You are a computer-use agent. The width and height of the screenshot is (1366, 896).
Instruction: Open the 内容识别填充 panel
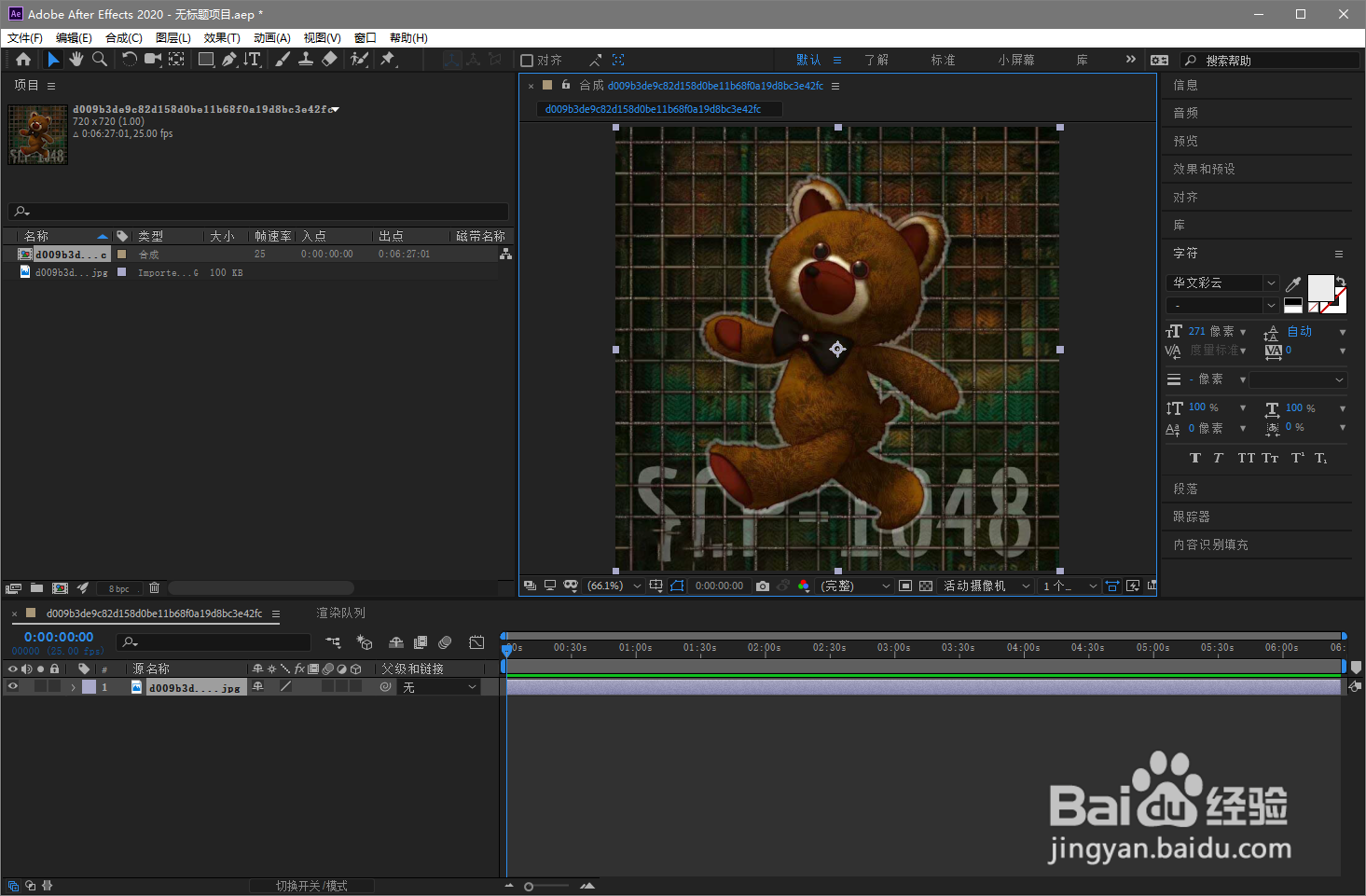(1210, 544)
